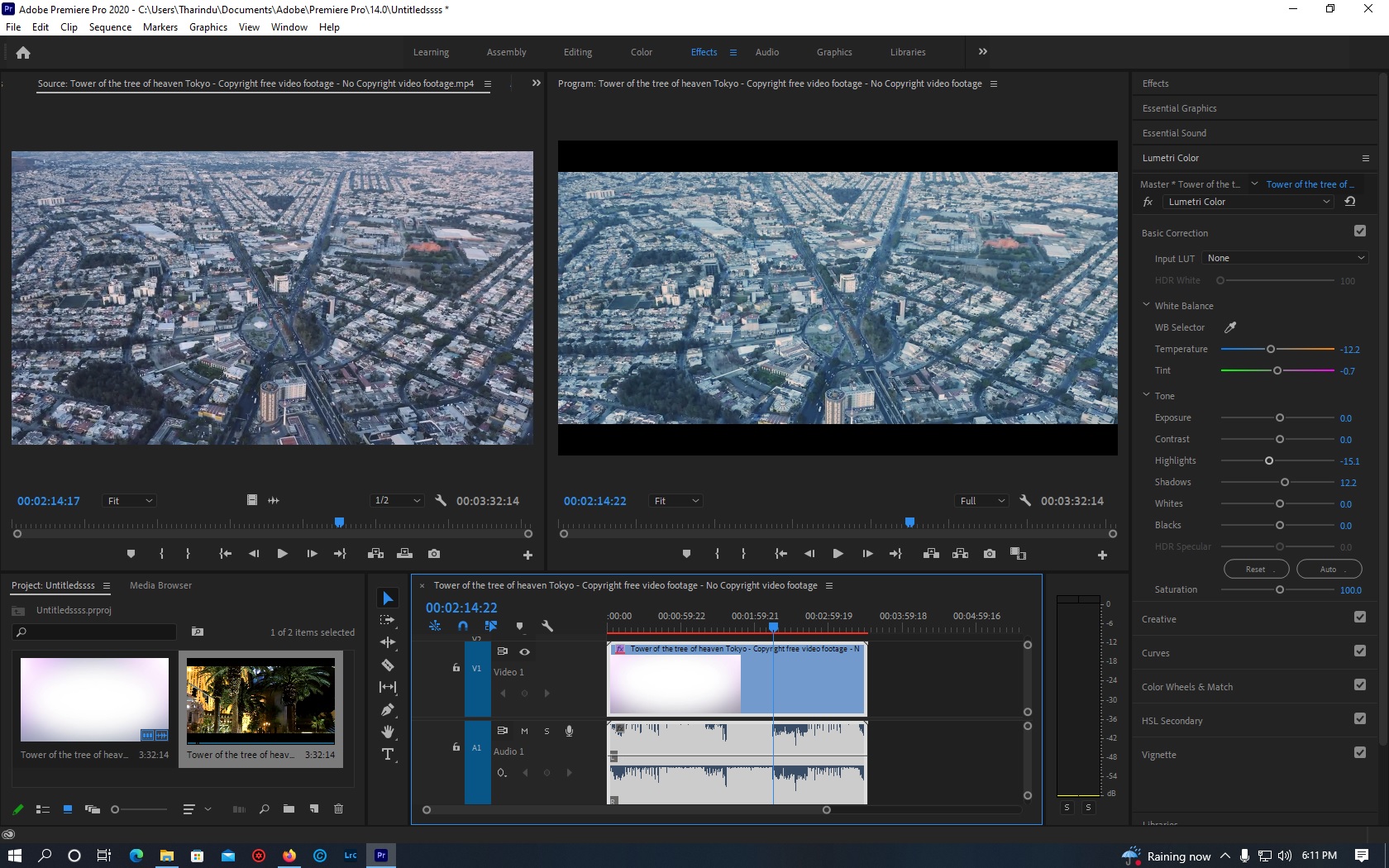Open the Input LUT dropdown
1389x868 pixels.
1284,258
